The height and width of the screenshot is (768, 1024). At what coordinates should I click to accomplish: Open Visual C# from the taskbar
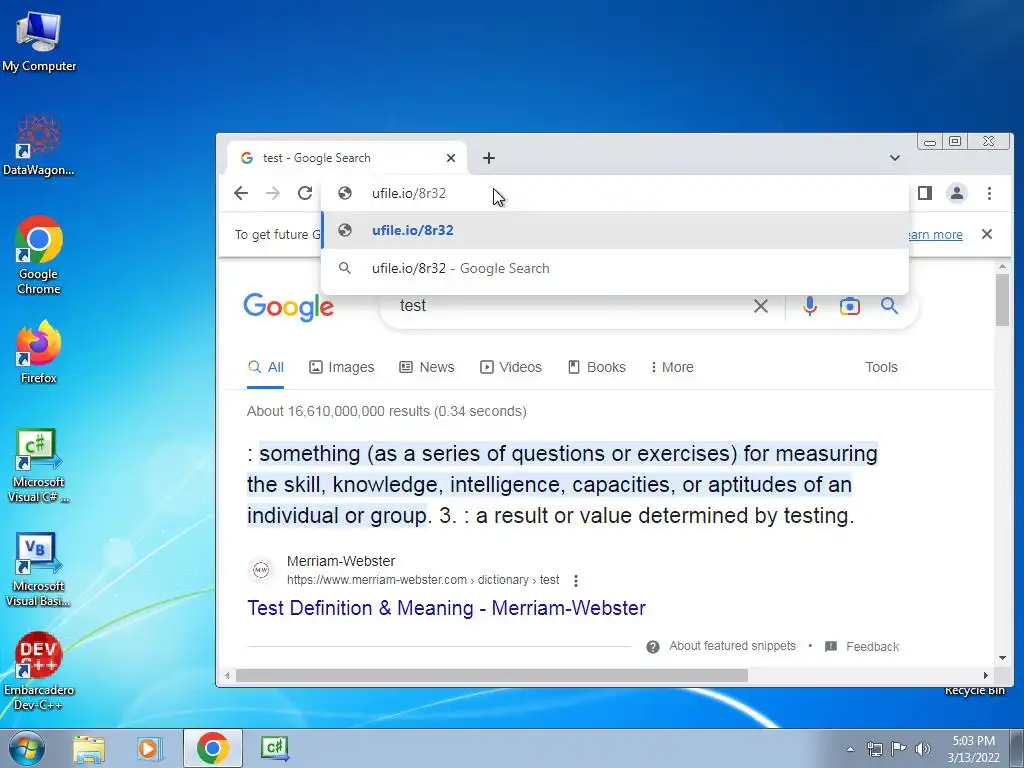274,748
